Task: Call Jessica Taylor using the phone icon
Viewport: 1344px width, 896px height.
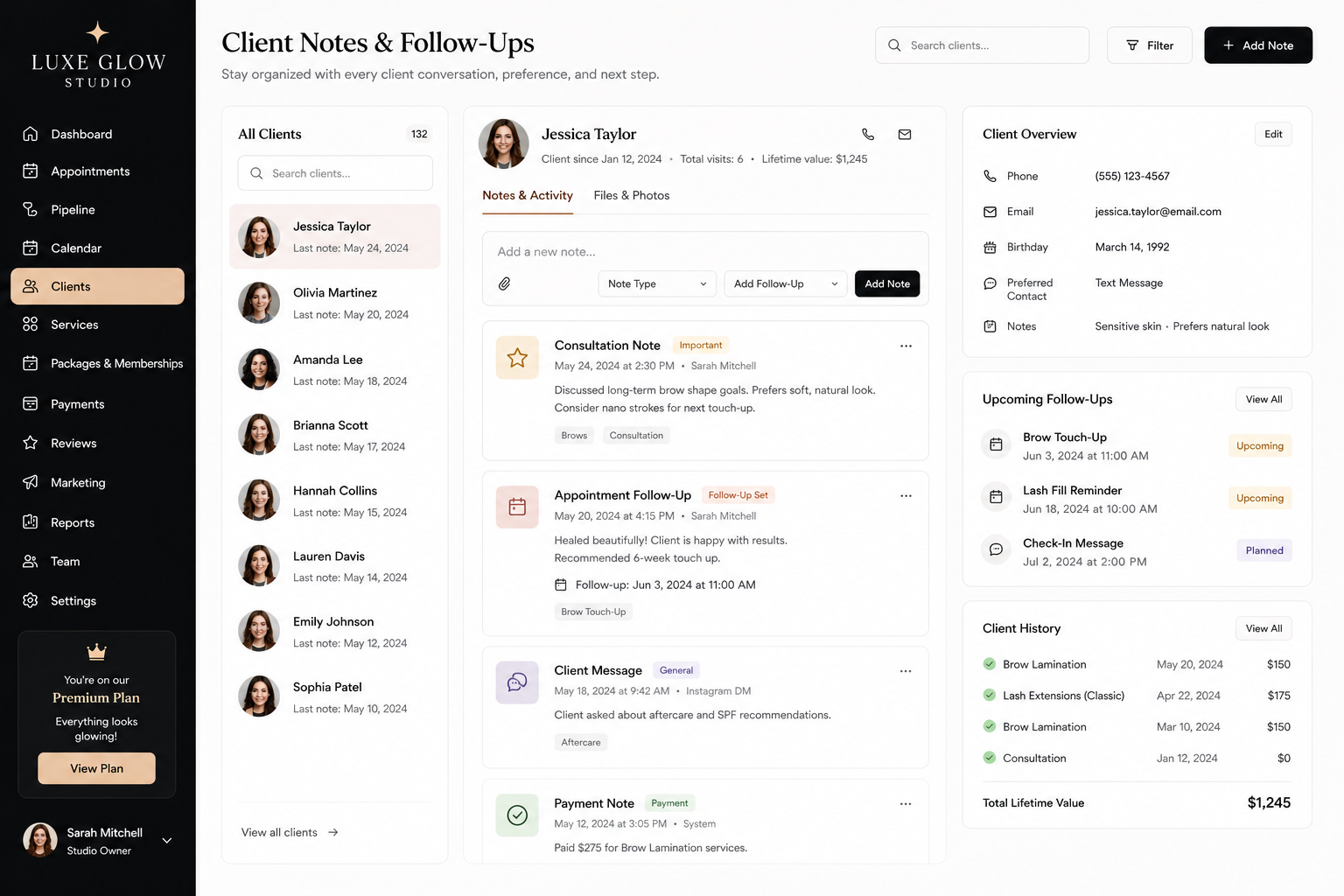Action: (868, 135)
